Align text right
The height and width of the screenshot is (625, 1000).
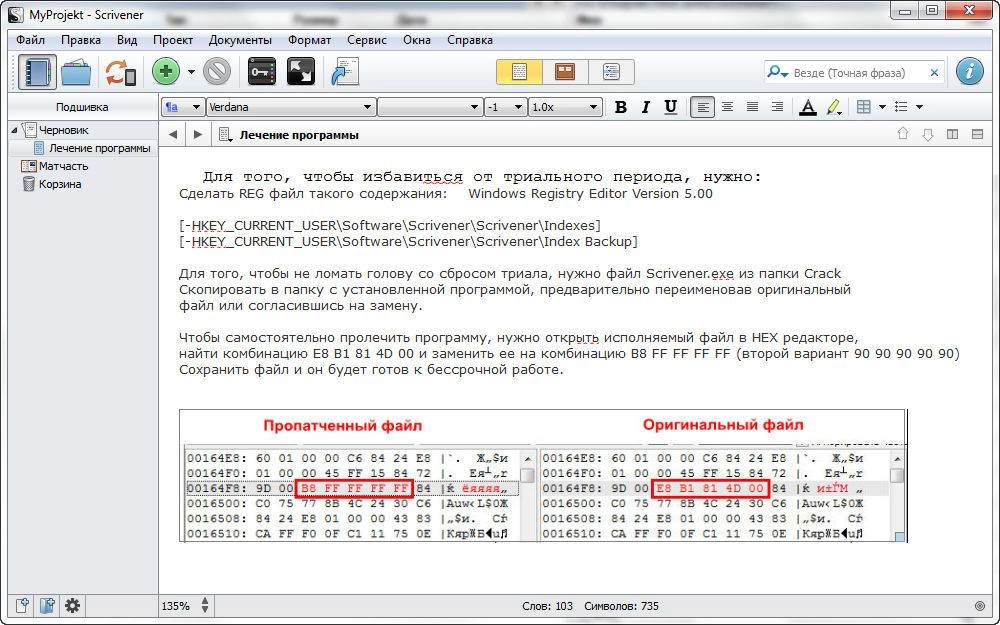[777, 107]
